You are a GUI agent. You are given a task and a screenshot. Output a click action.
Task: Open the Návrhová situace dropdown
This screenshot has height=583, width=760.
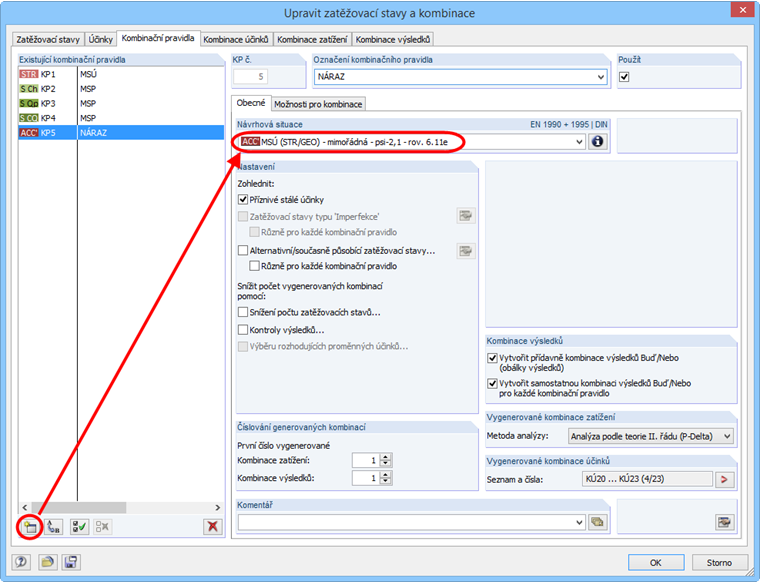579,142
